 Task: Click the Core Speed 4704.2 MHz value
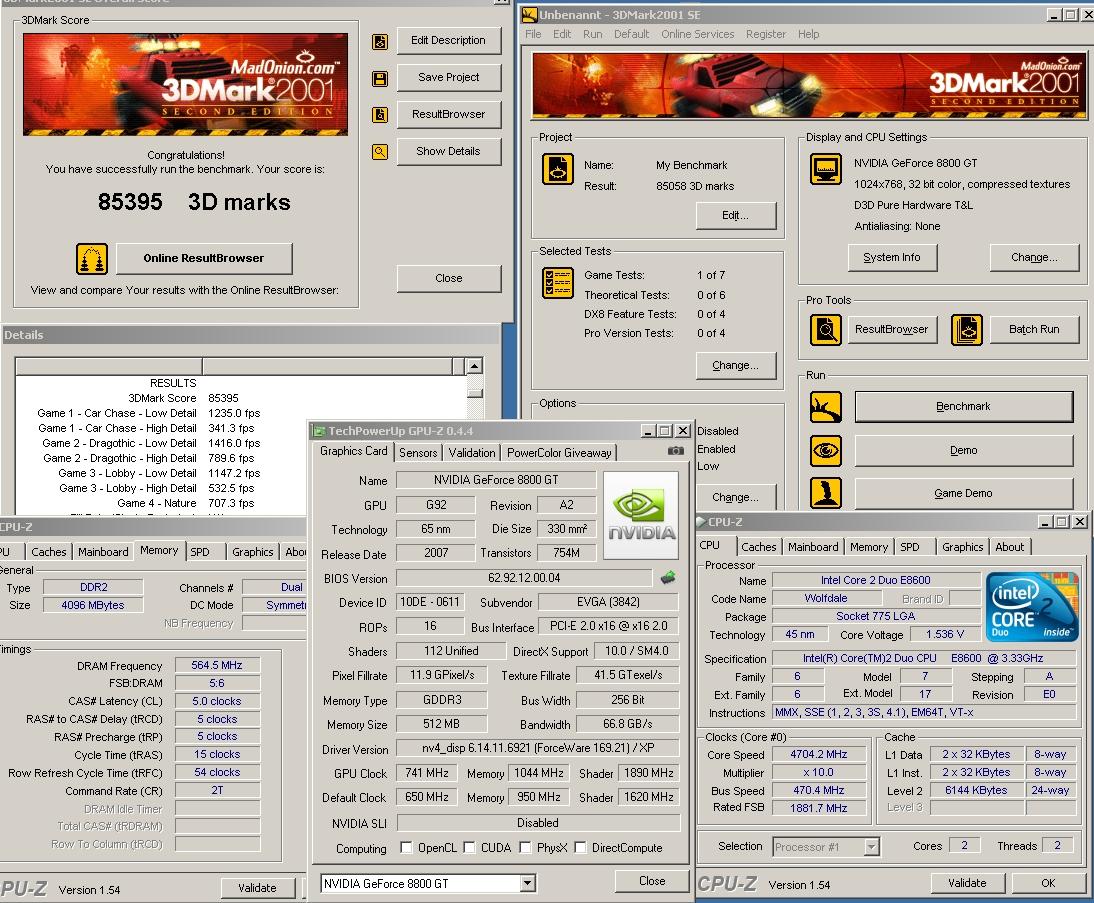819,754
